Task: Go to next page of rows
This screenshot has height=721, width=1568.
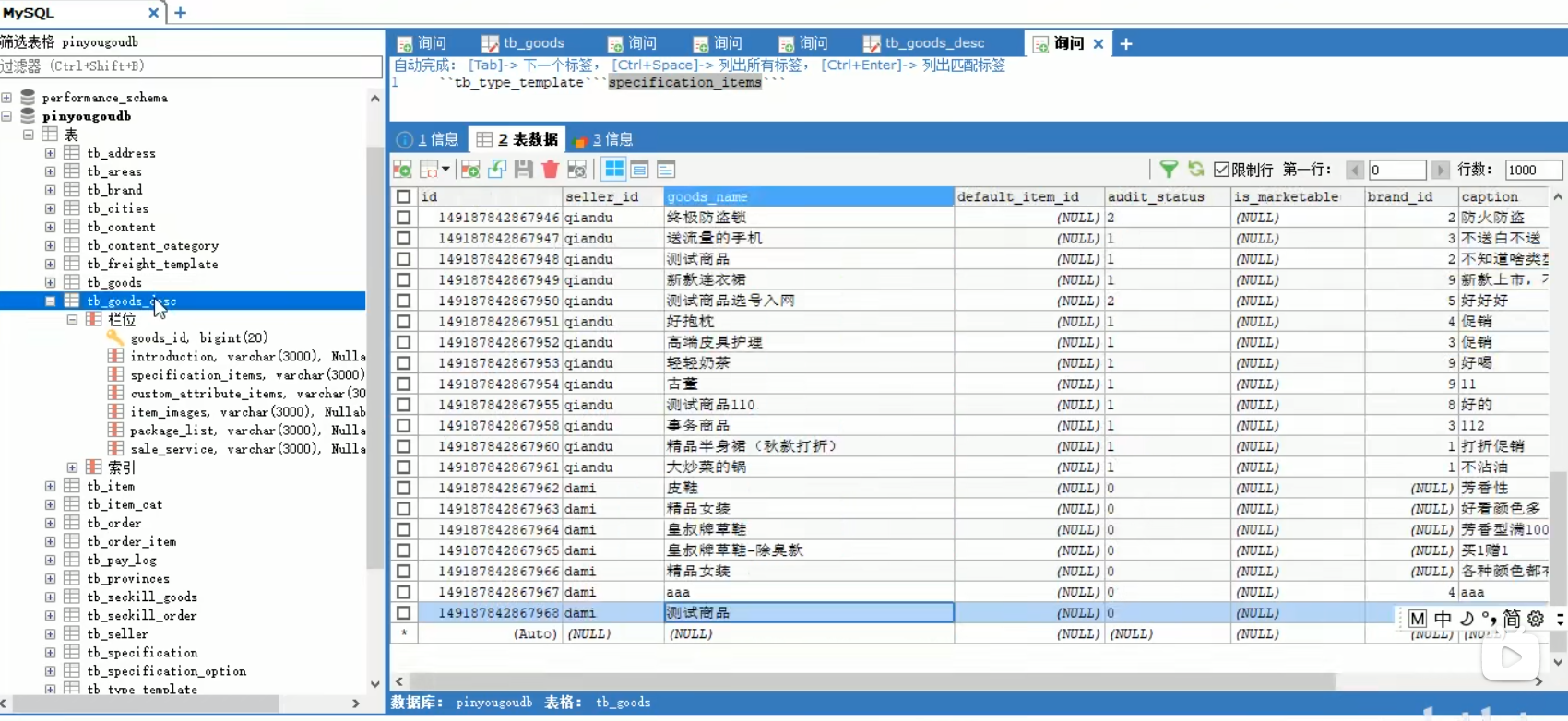Action: pos(1441,170)
